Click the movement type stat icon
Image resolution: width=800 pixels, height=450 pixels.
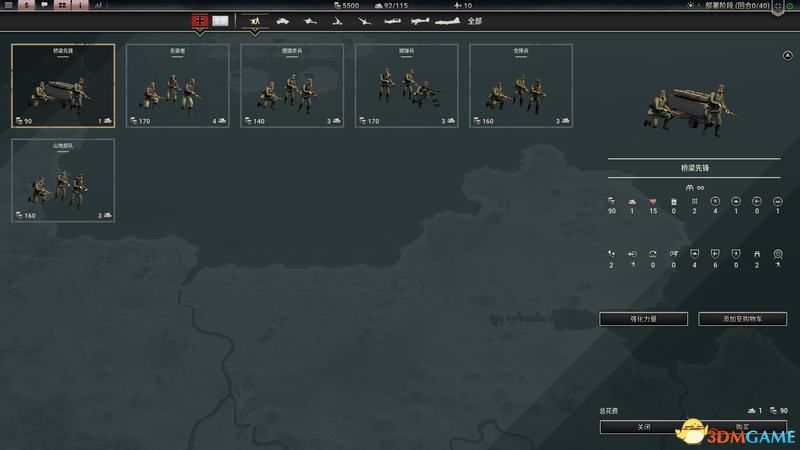(x=632, y=254)
